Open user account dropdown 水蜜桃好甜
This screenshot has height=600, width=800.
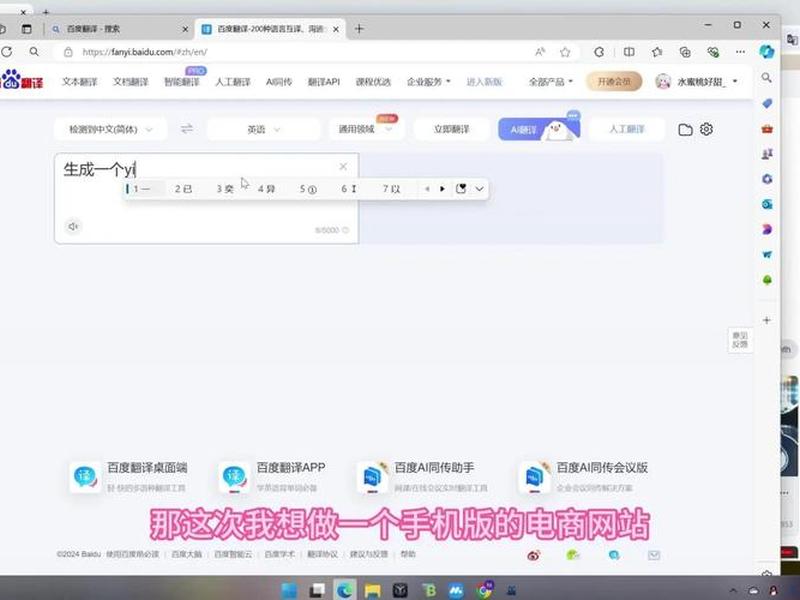(697, 82)
